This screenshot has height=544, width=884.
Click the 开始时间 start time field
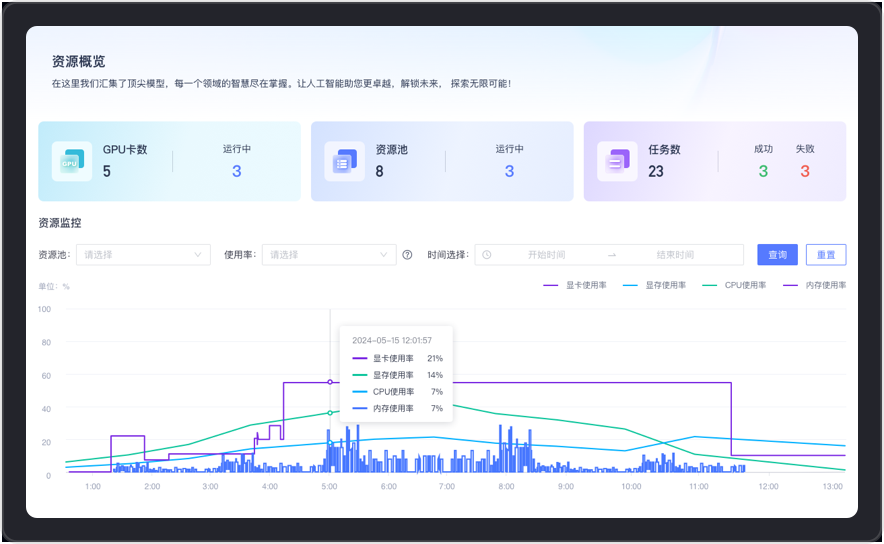[546, 255]
